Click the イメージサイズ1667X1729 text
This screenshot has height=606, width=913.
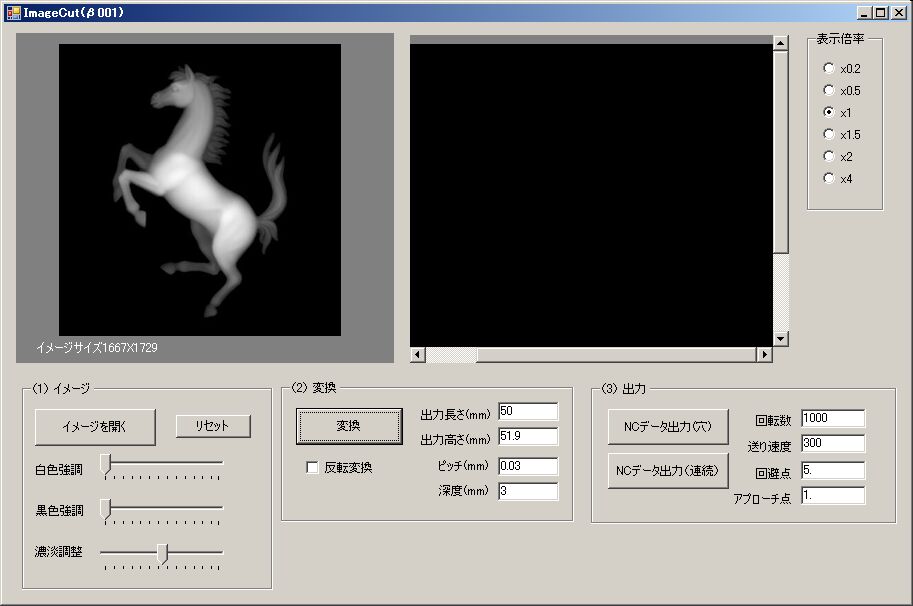pyautogui.click(x=97, y=348)
